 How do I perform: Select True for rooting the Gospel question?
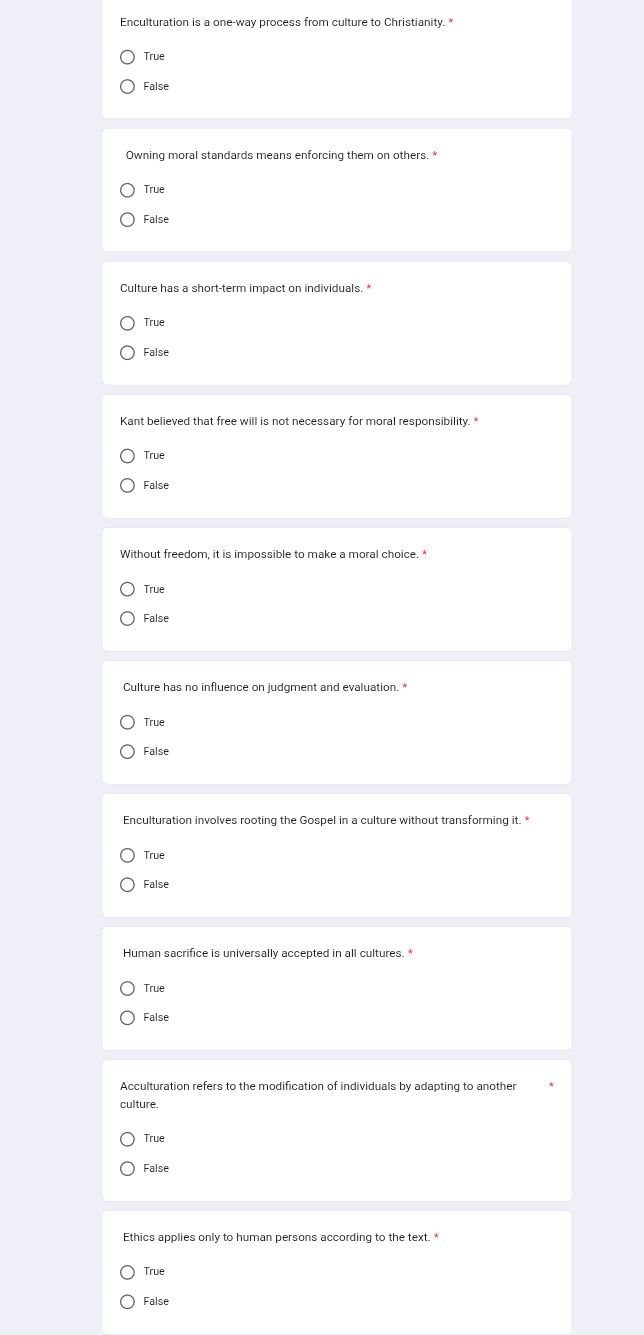[x=127, y=855]
